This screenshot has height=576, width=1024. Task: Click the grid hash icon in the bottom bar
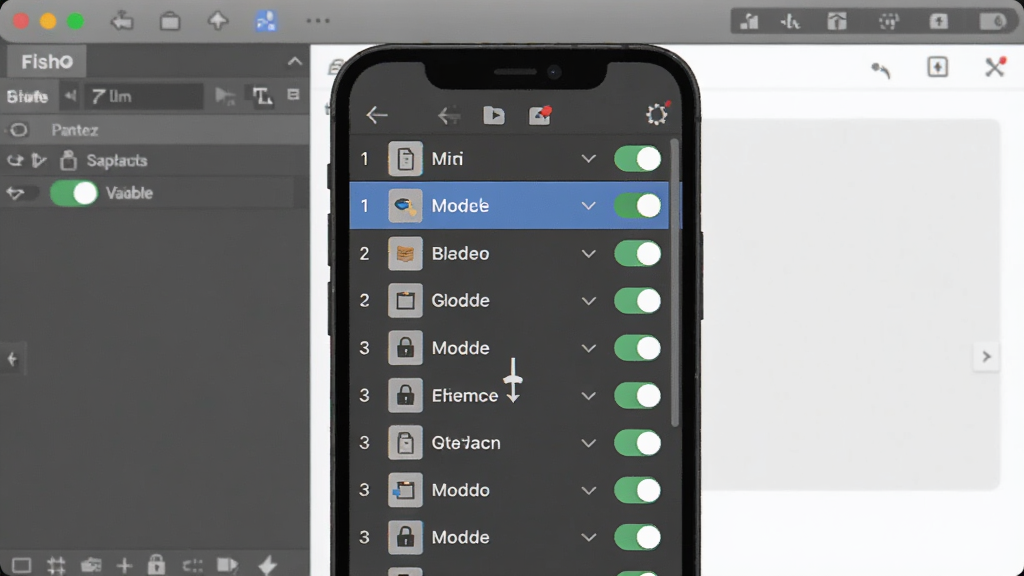click(56, 566)
